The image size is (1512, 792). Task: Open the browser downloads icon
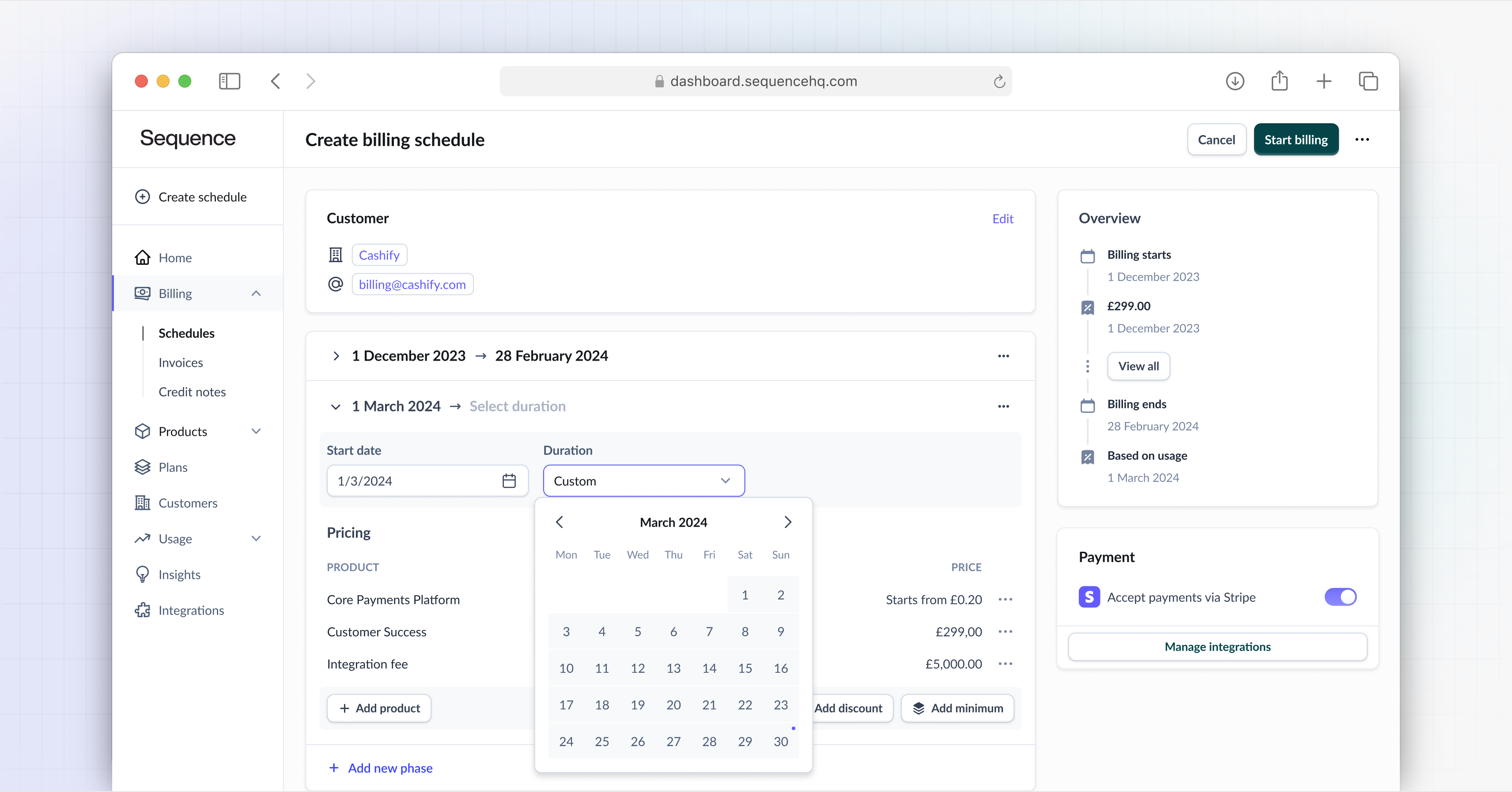pos(1235,81)
